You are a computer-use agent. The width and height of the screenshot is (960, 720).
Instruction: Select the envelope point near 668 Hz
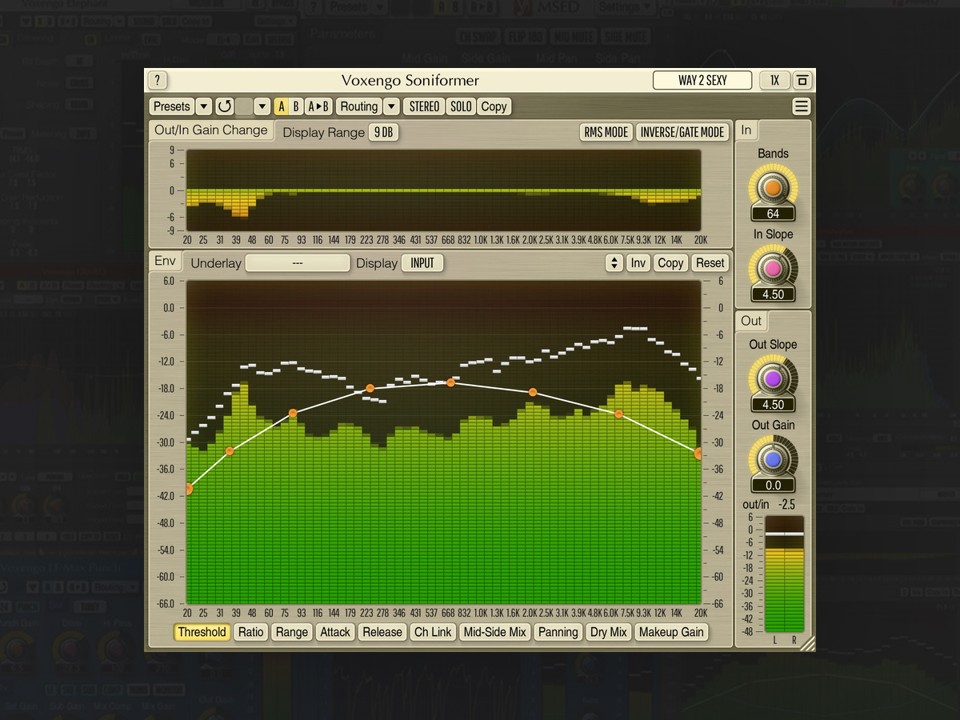[x=451, y=382]
